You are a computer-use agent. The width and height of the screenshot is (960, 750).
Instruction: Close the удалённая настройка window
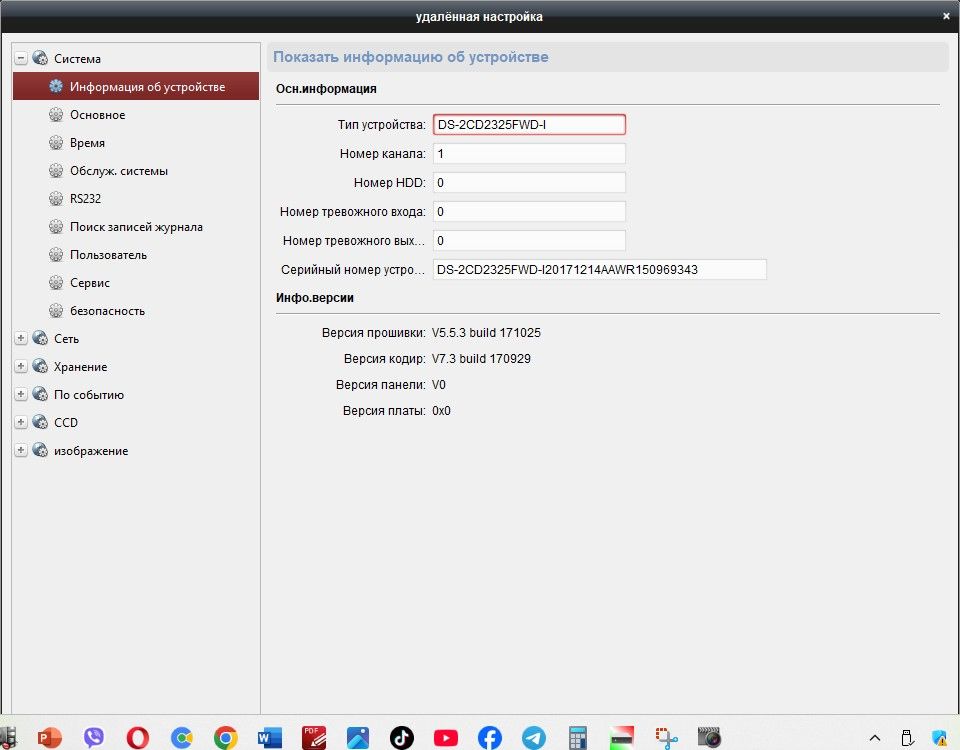pyautogui.click(x=946, y=17)
